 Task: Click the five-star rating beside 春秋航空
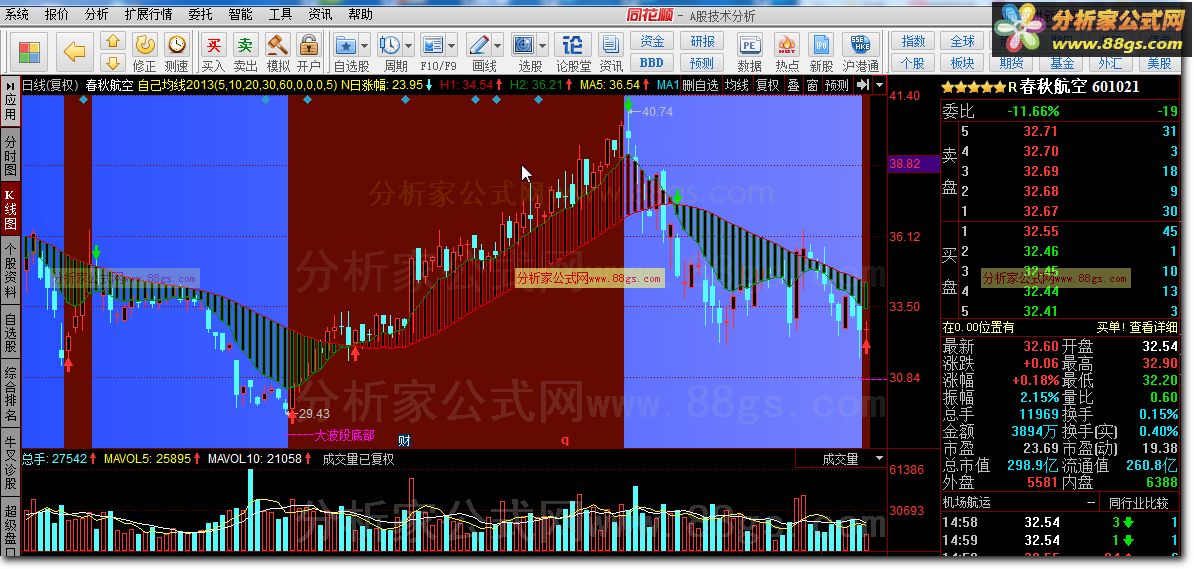974,87
